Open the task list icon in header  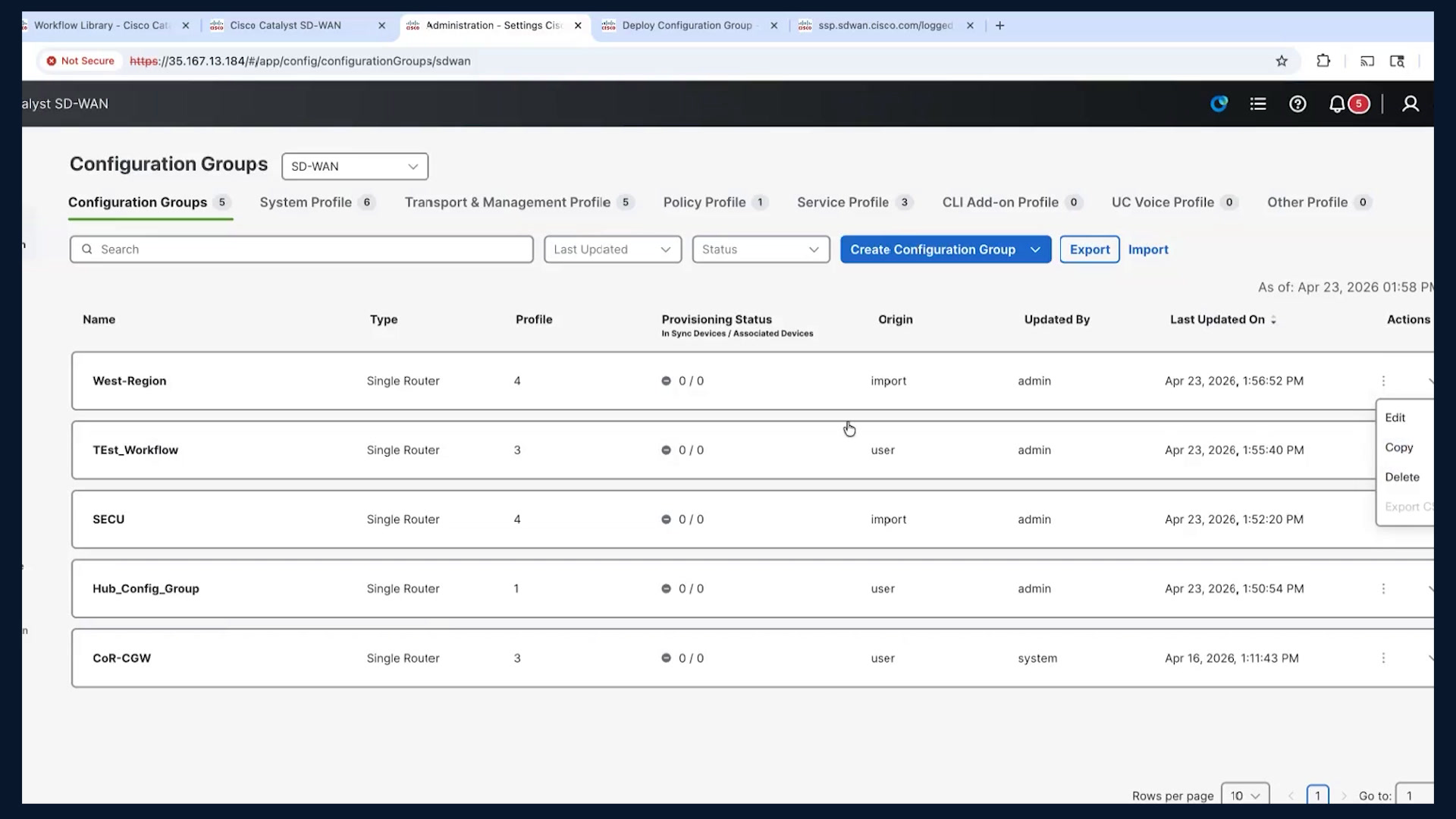(1258, 104)
